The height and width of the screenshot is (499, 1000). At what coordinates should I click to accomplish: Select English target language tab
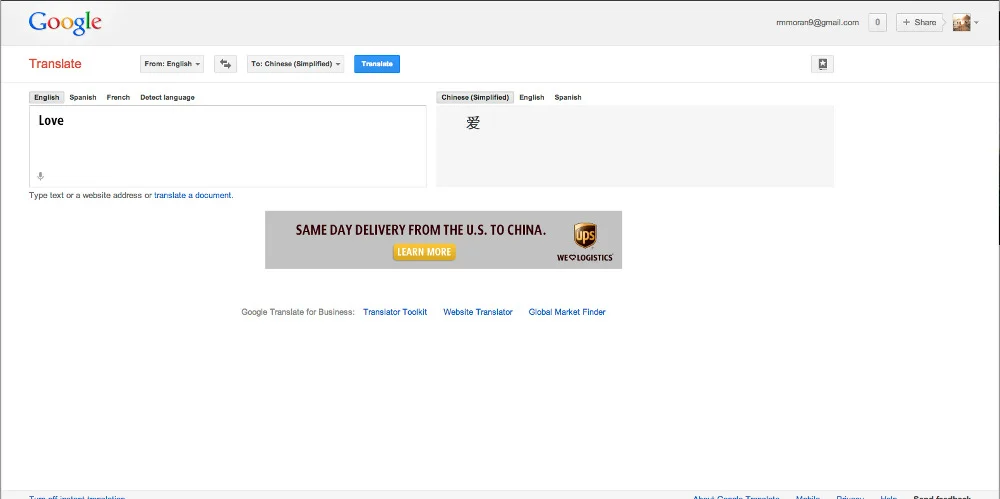pyautogui.click(x=532, y=98)
